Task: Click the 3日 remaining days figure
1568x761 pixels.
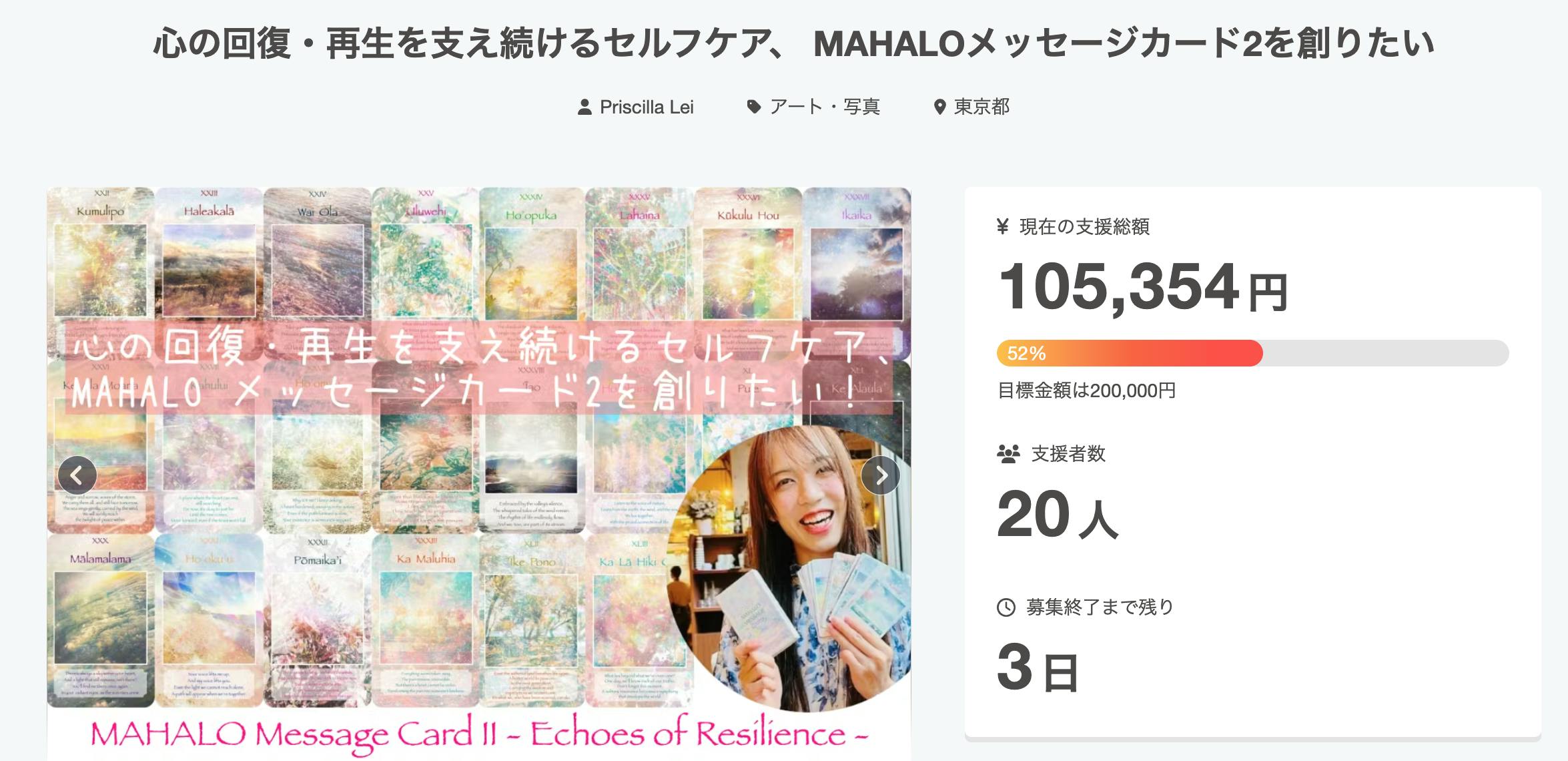Action: pyautogui.click(x=1038, y=668)
